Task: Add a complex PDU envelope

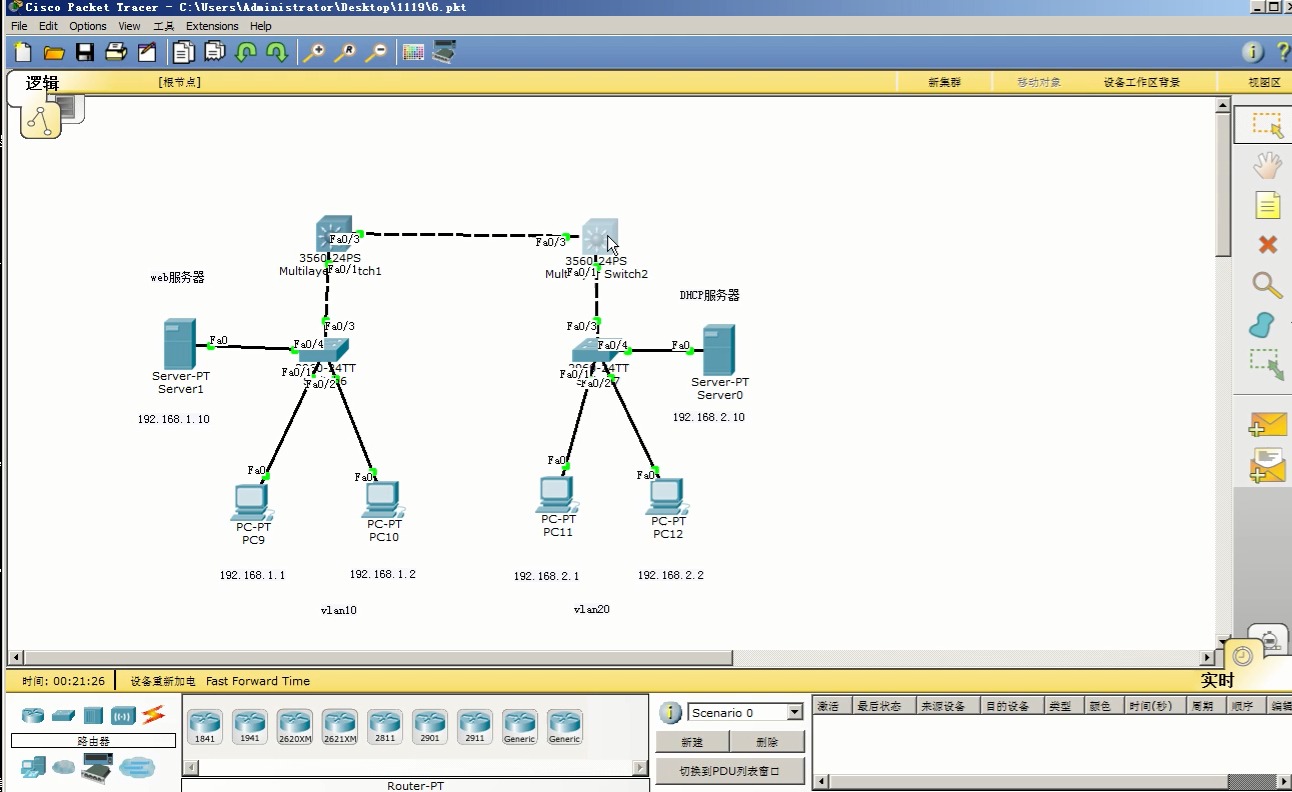Action: (x=1267, y=466)
